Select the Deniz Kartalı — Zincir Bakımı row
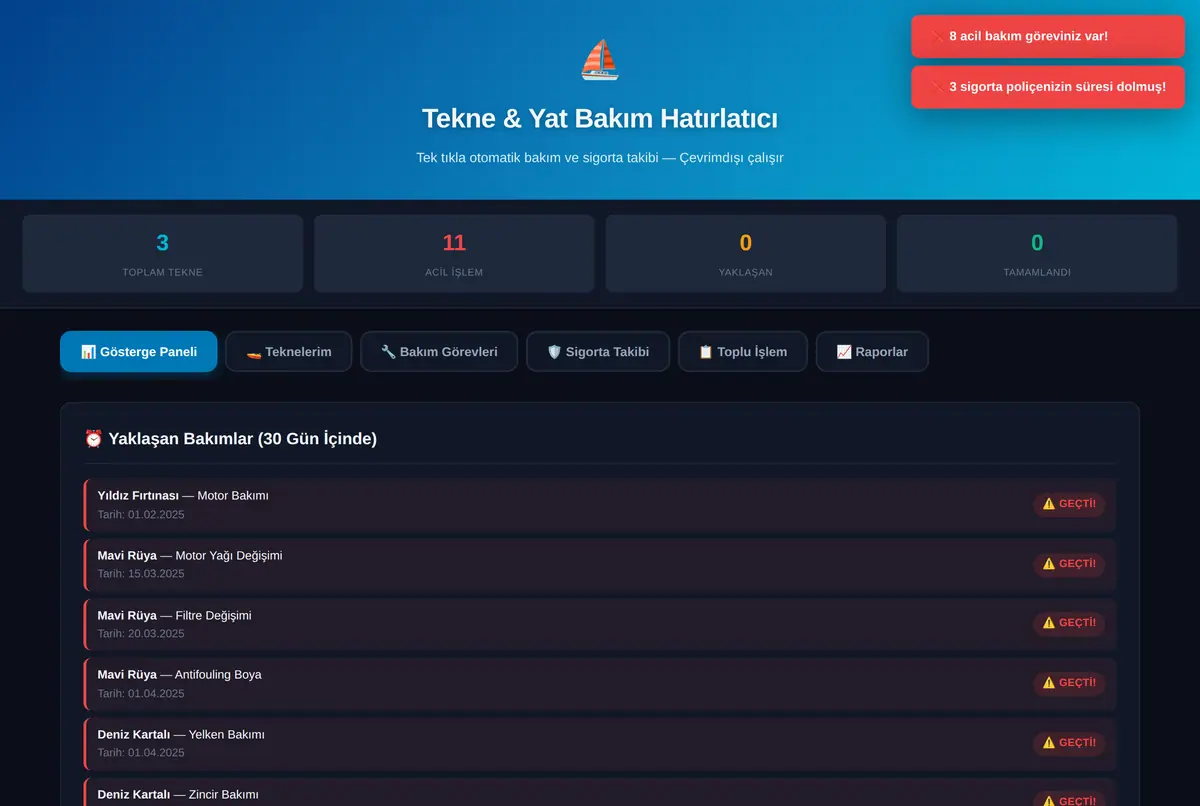The height and width of the screenshot is (806, 1200). click(x=600, y=793)
